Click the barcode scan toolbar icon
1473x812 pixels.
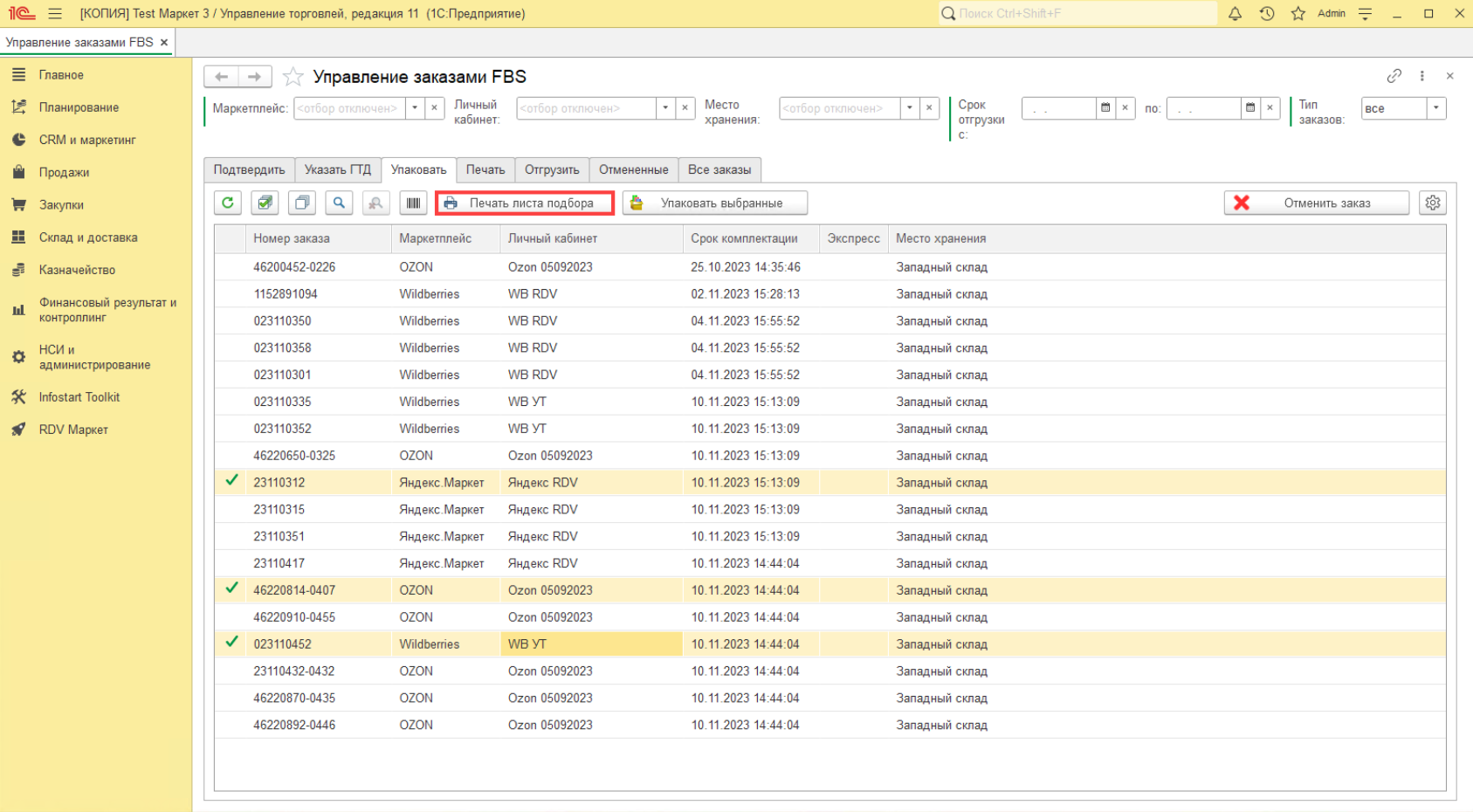(413, 203)
